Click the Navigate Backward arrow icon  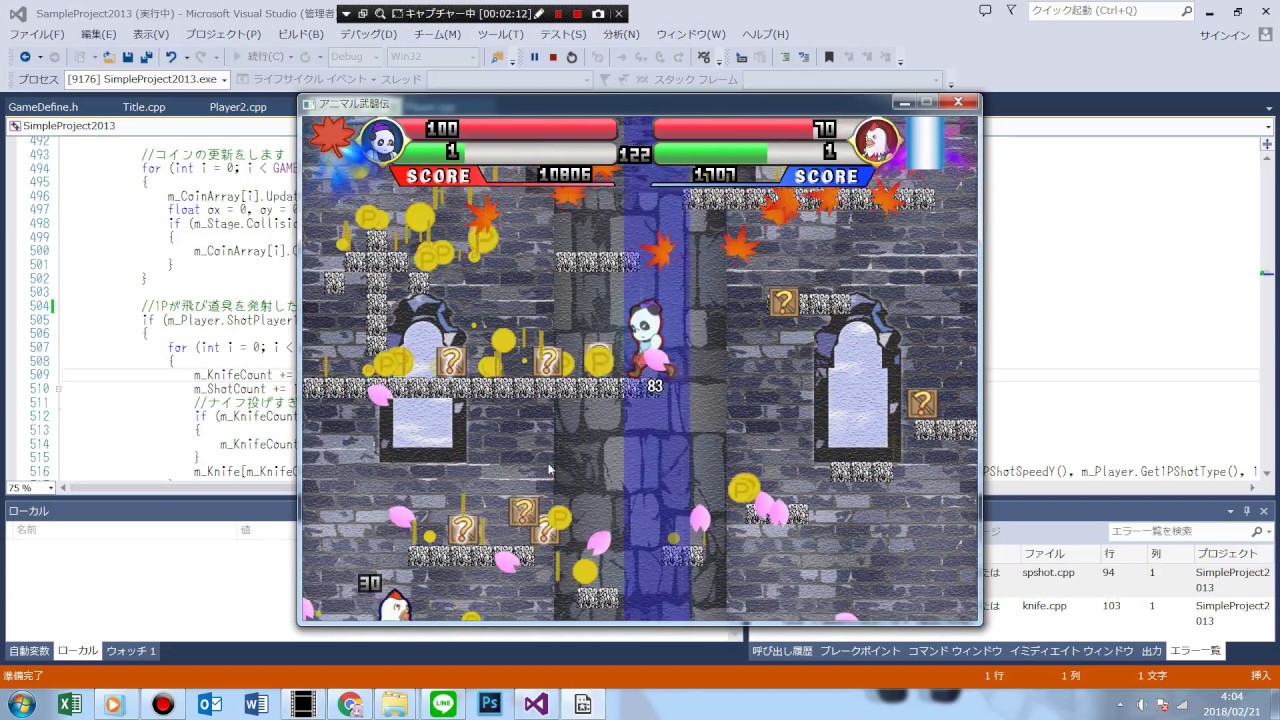point(25,57)
